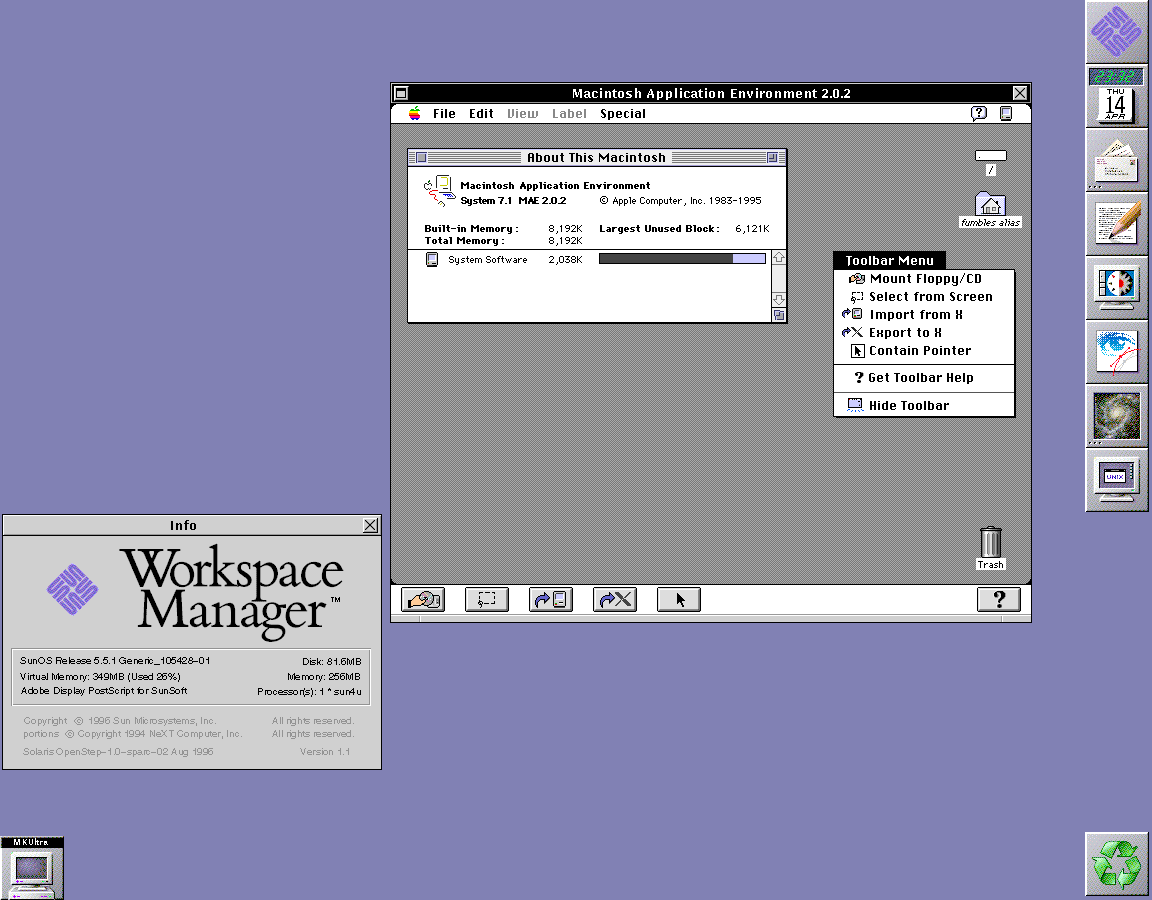Open the Balloon Help menu icon

[x=979, y=113]
